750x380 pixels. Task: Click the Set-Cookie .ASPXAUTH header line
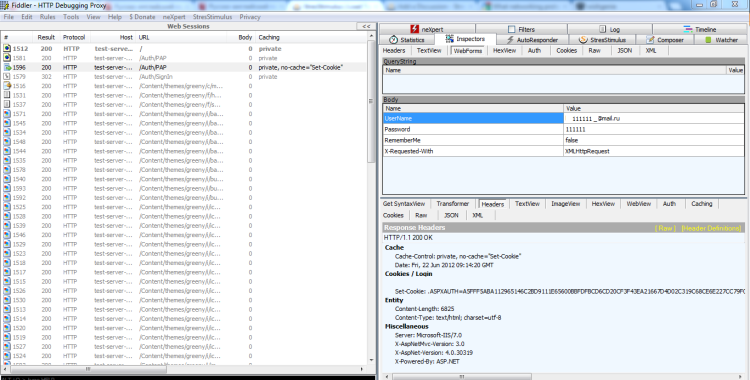(569, 291)
